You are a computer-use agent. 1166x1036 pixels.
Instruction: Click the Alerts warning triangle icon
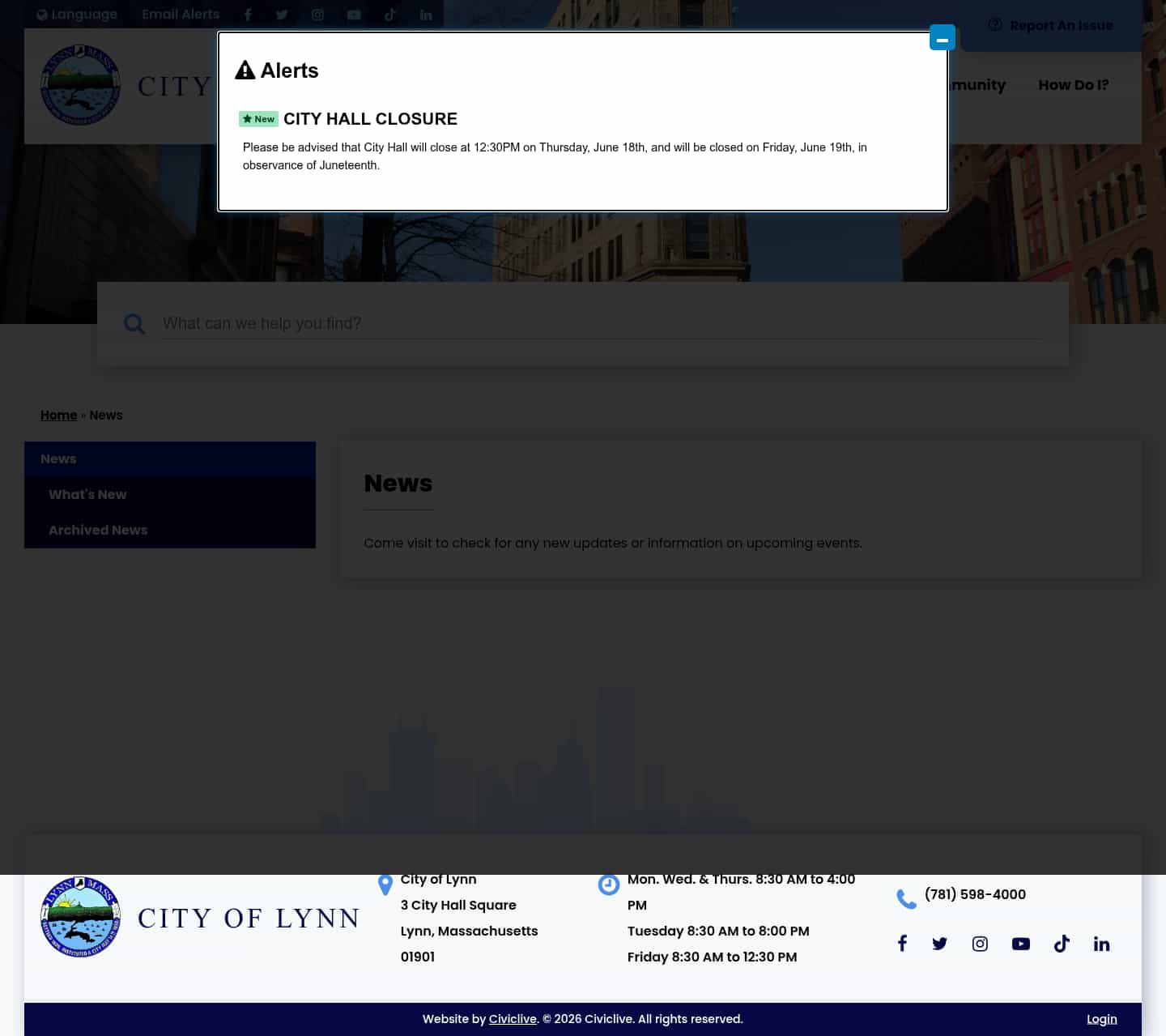[245, 70]
